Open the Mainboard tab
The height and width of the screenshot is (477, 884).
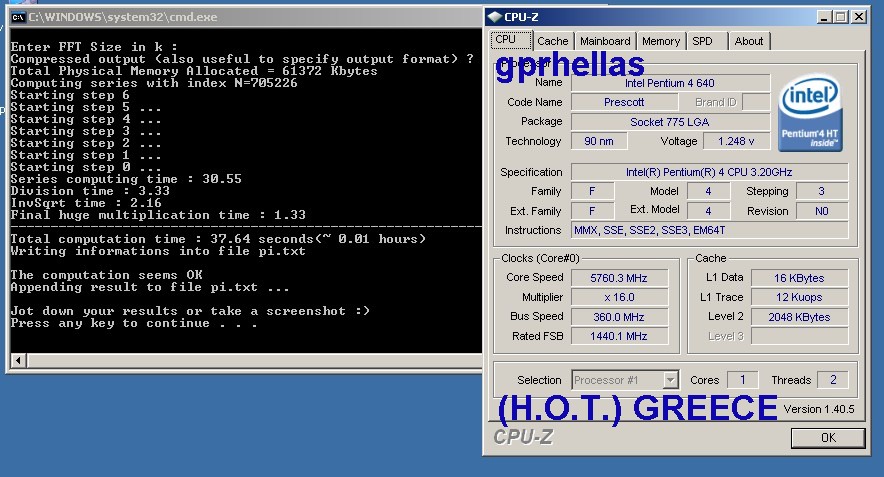point(605,41)
